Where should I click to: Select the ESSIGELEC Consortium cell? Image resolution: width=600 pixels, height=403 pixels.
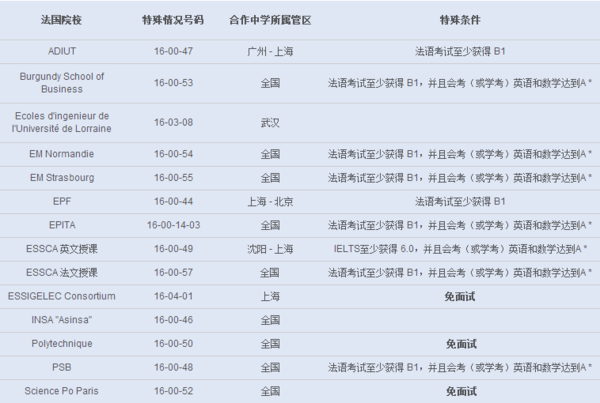point(62,296)
